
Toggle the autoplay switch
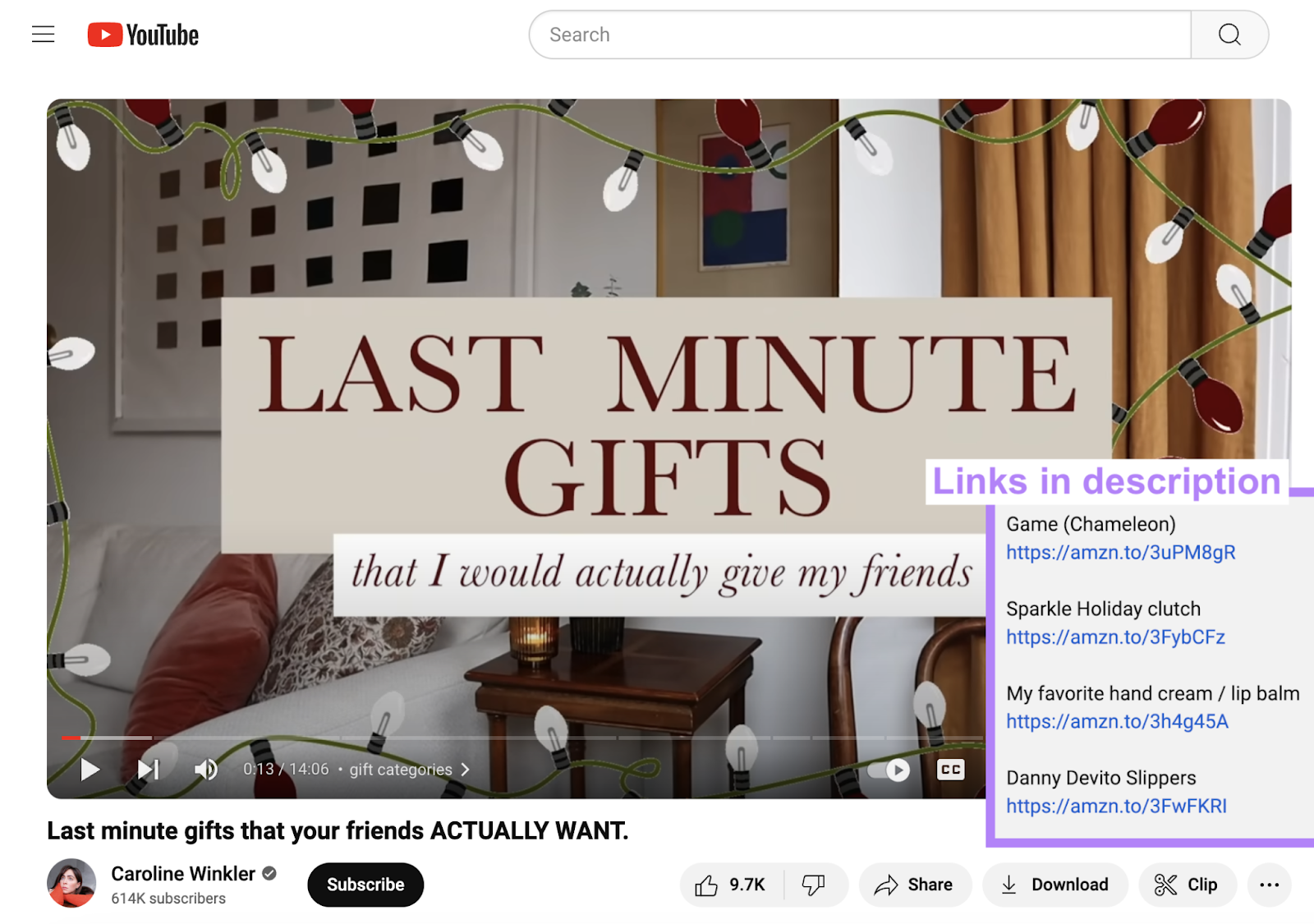(x=889, y=770)
